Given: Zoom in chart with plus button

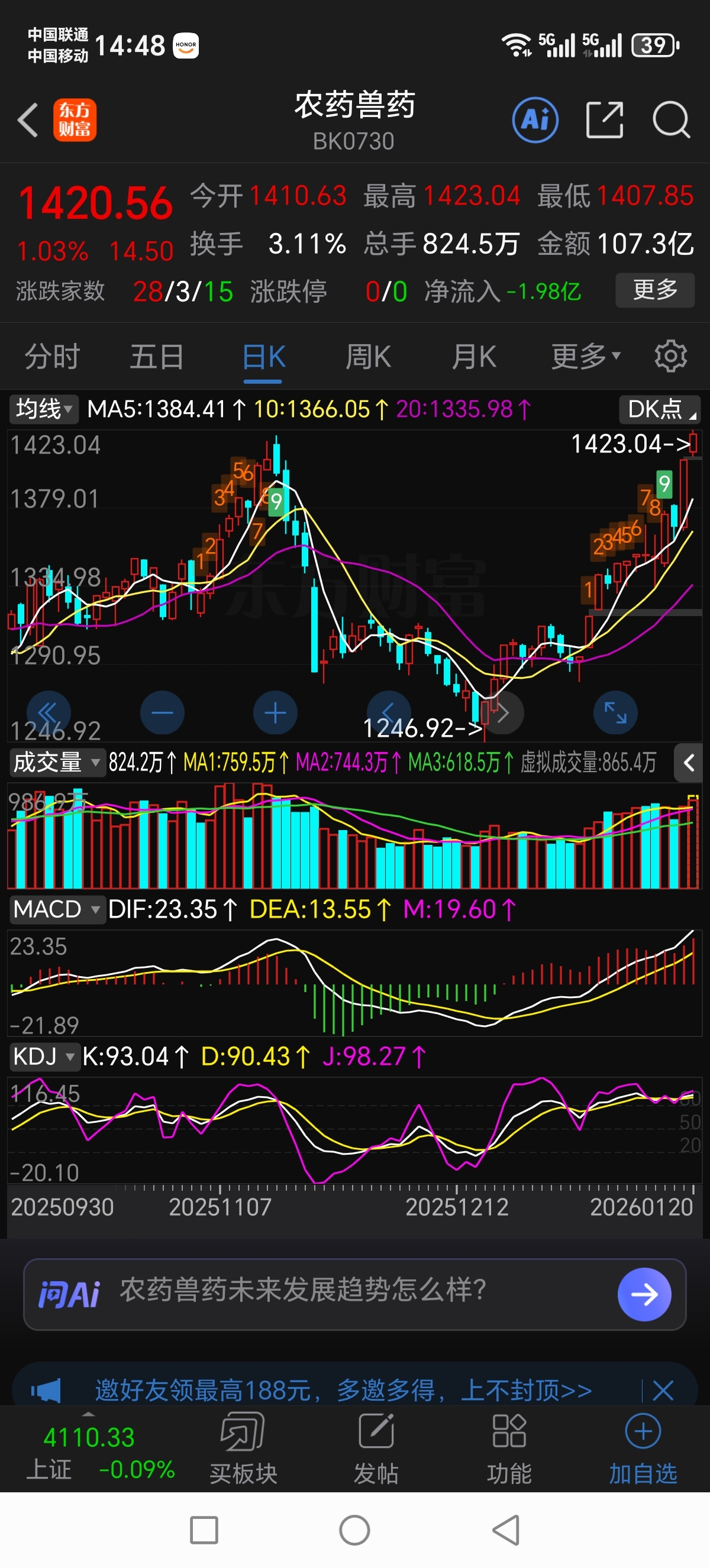Looking at the screenshot, I should [275, 713].
